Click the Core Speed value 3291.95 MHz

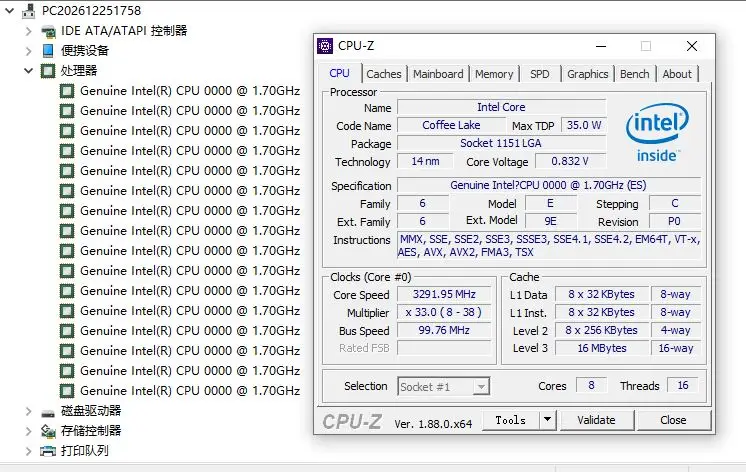[x=444, y=295]
